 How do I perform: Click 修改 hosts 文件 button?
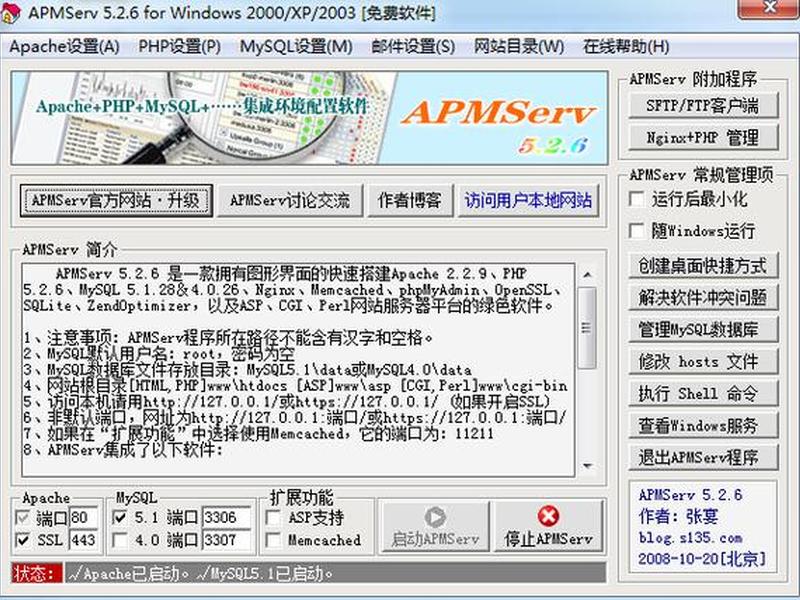[703, 362]
